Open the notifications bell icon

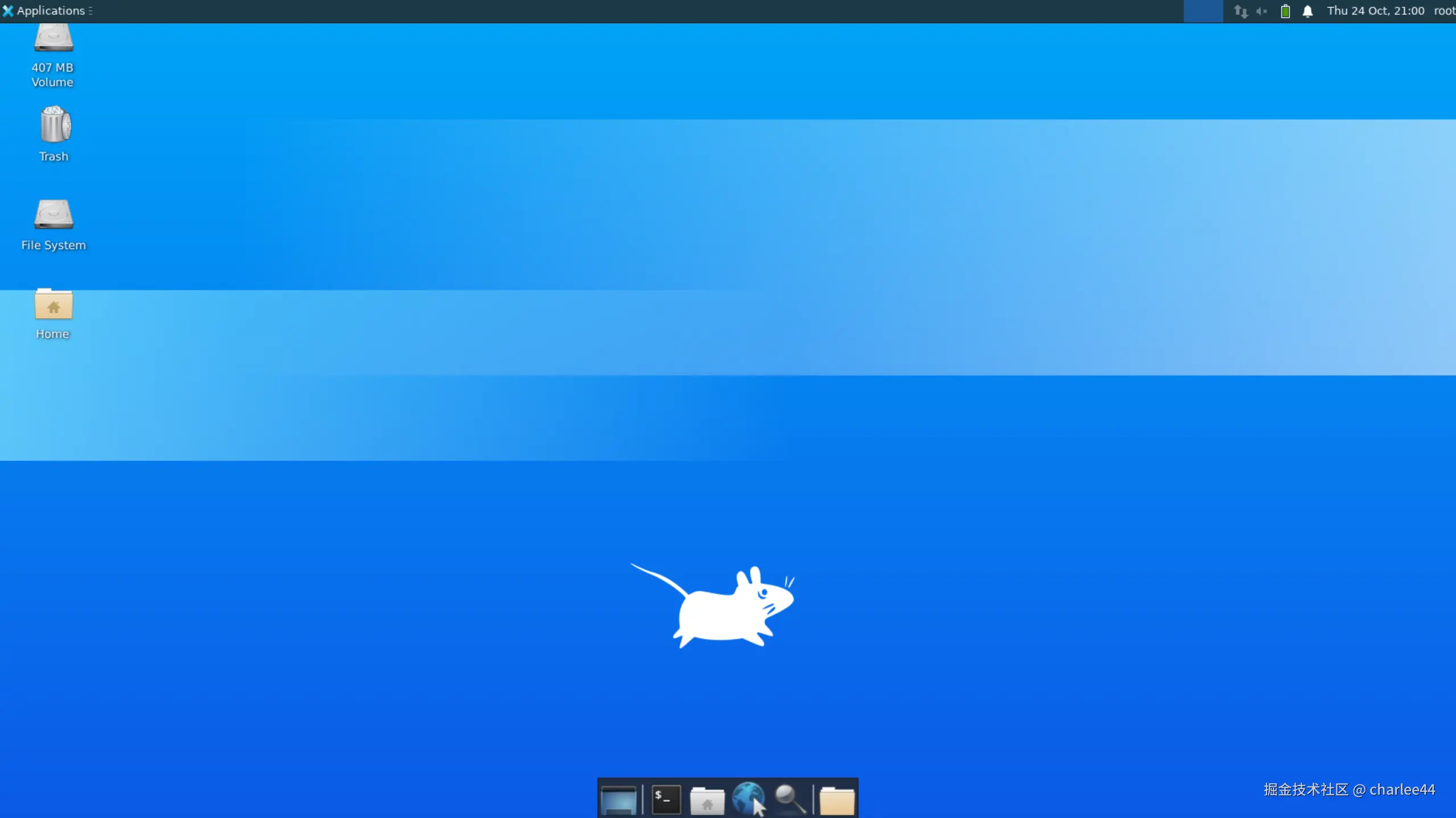tap(1307, 11)
